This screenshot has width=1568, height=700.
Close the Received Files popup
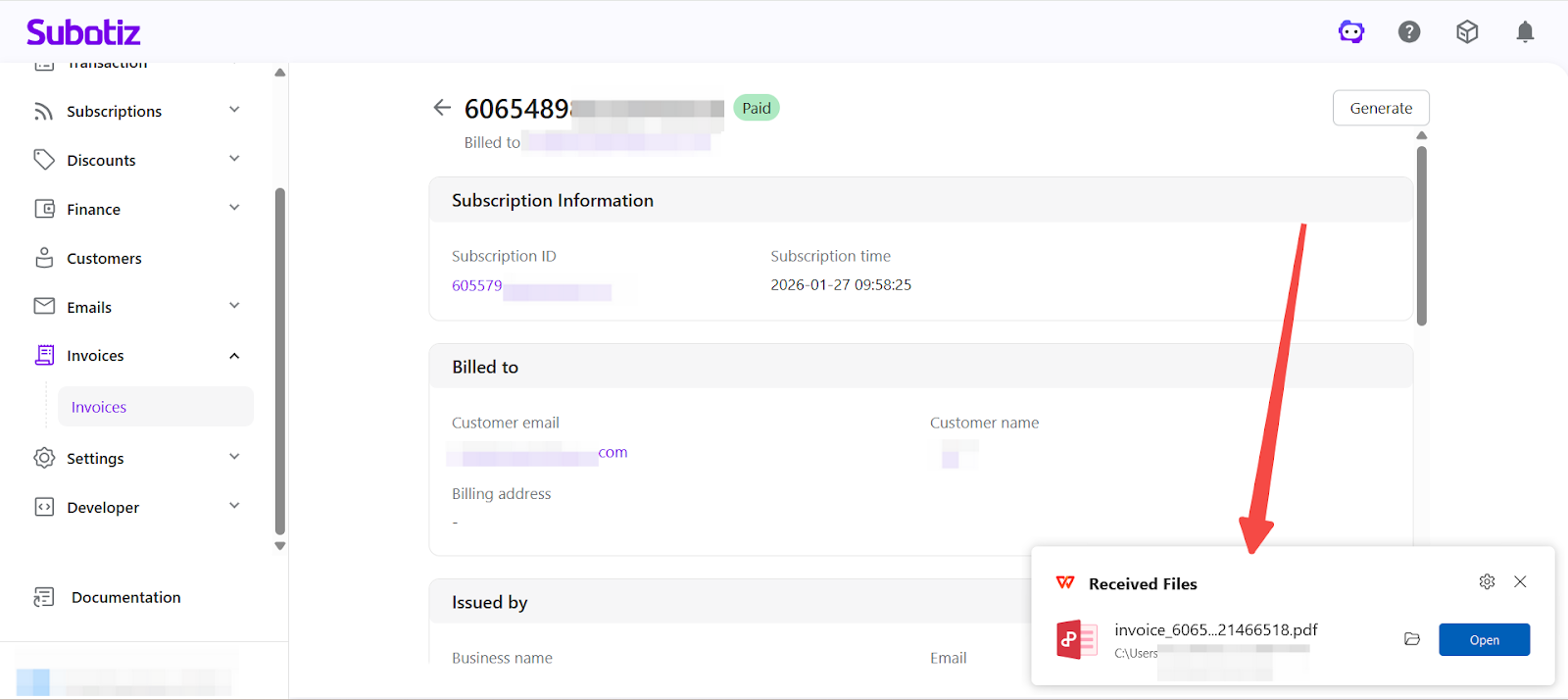(1520, 582)
